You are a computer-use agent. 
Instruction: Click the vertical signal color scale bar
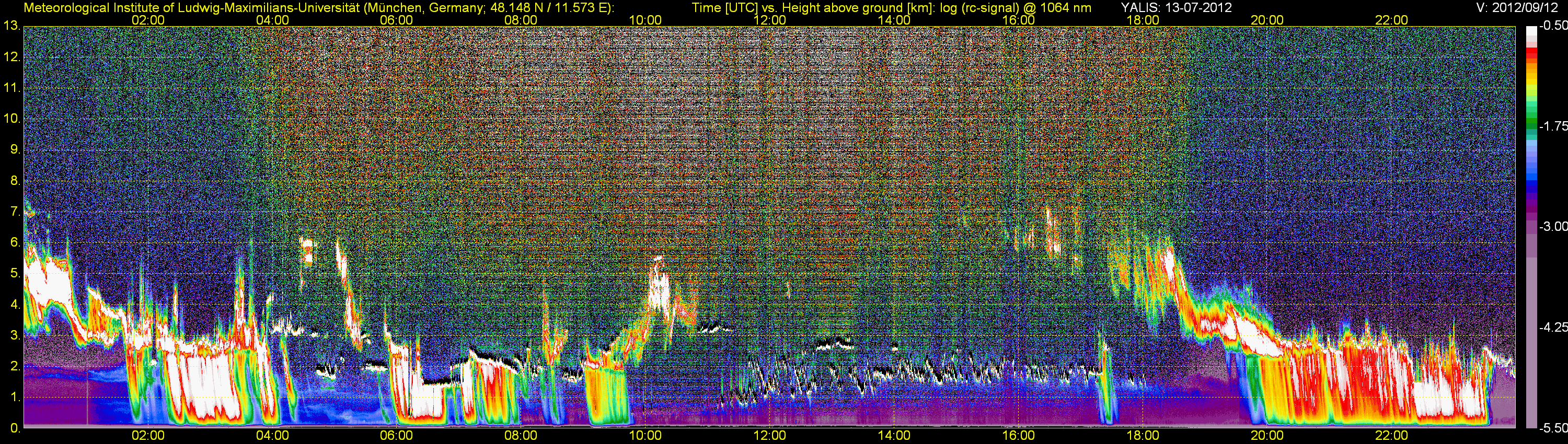pyautogui.click(x=1531, y=227)
